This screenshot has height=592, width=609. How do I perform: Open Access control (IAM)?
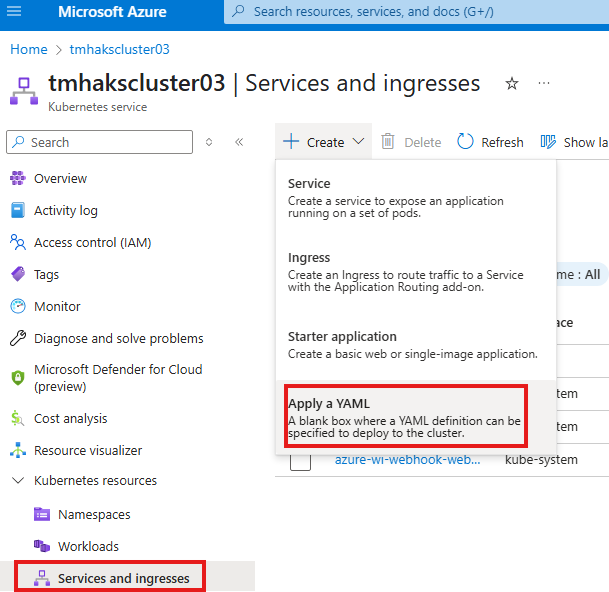pyautogui.click(x=92, y=242)
